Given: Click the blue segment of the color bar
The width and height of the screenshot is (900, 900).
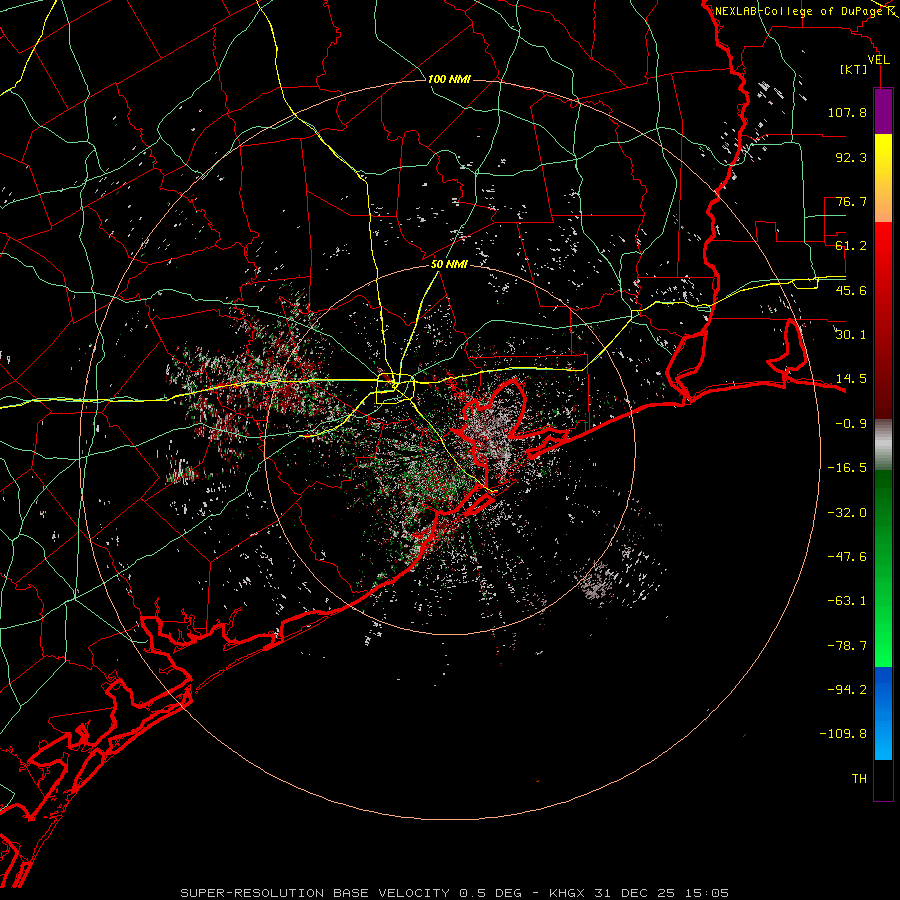Looking at the screenshot, I should point(883,713).
